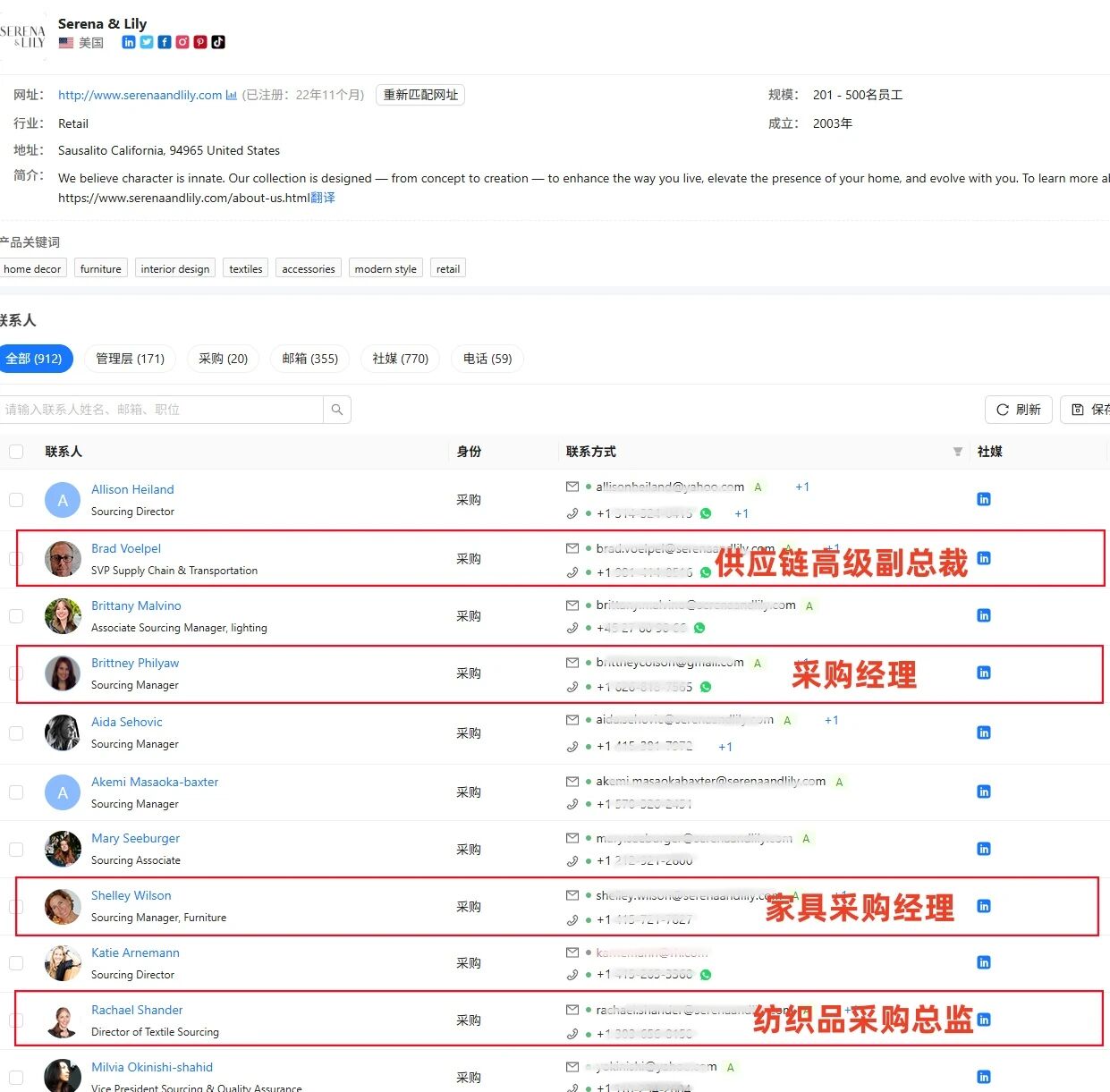Select the 全部 (912) tab
This screenshot has width=1110, height=1092.
tap(34, 359)
